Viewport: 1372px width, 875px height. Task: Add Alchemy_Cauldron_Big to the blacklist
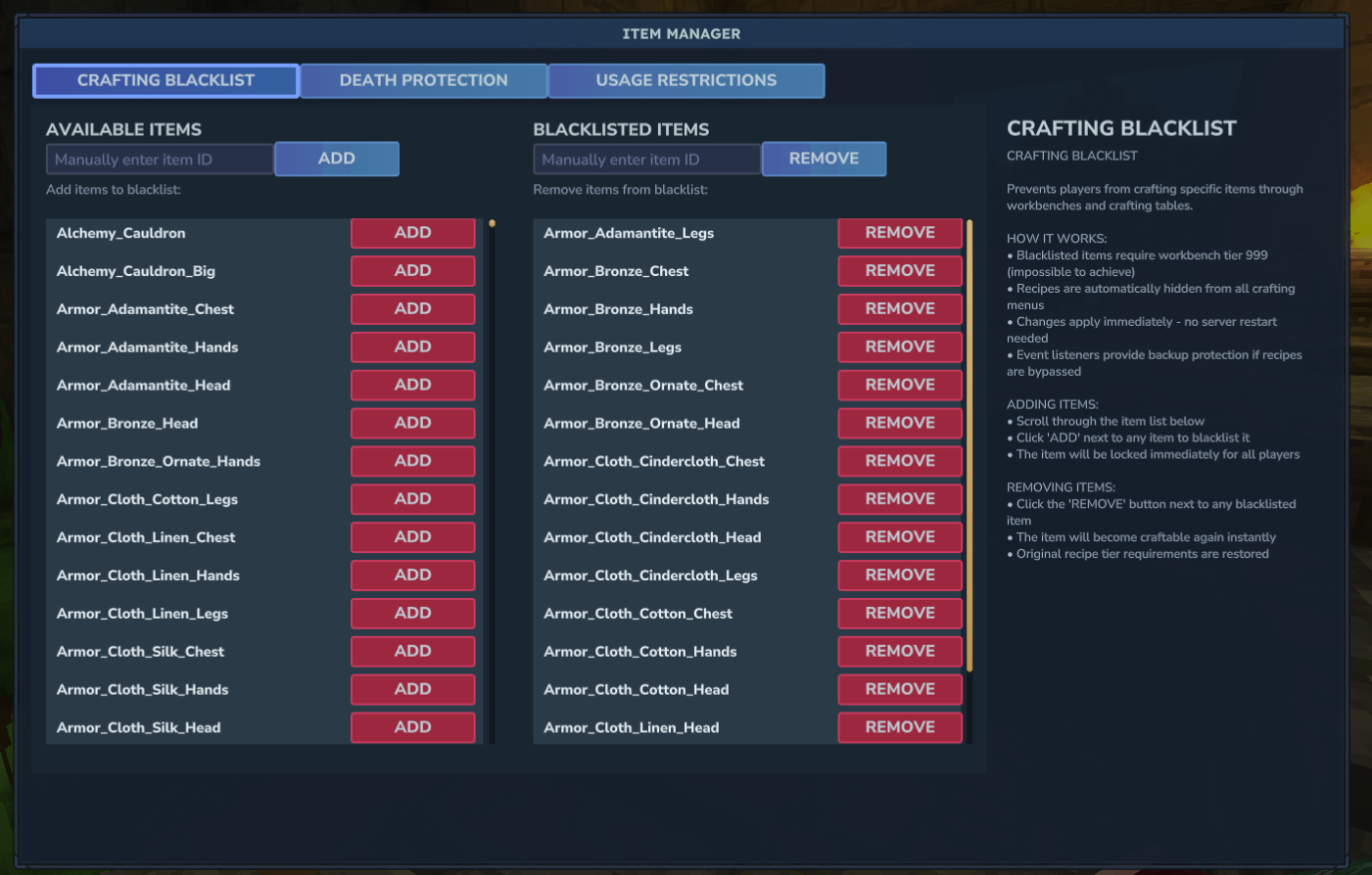click(413, 271)
